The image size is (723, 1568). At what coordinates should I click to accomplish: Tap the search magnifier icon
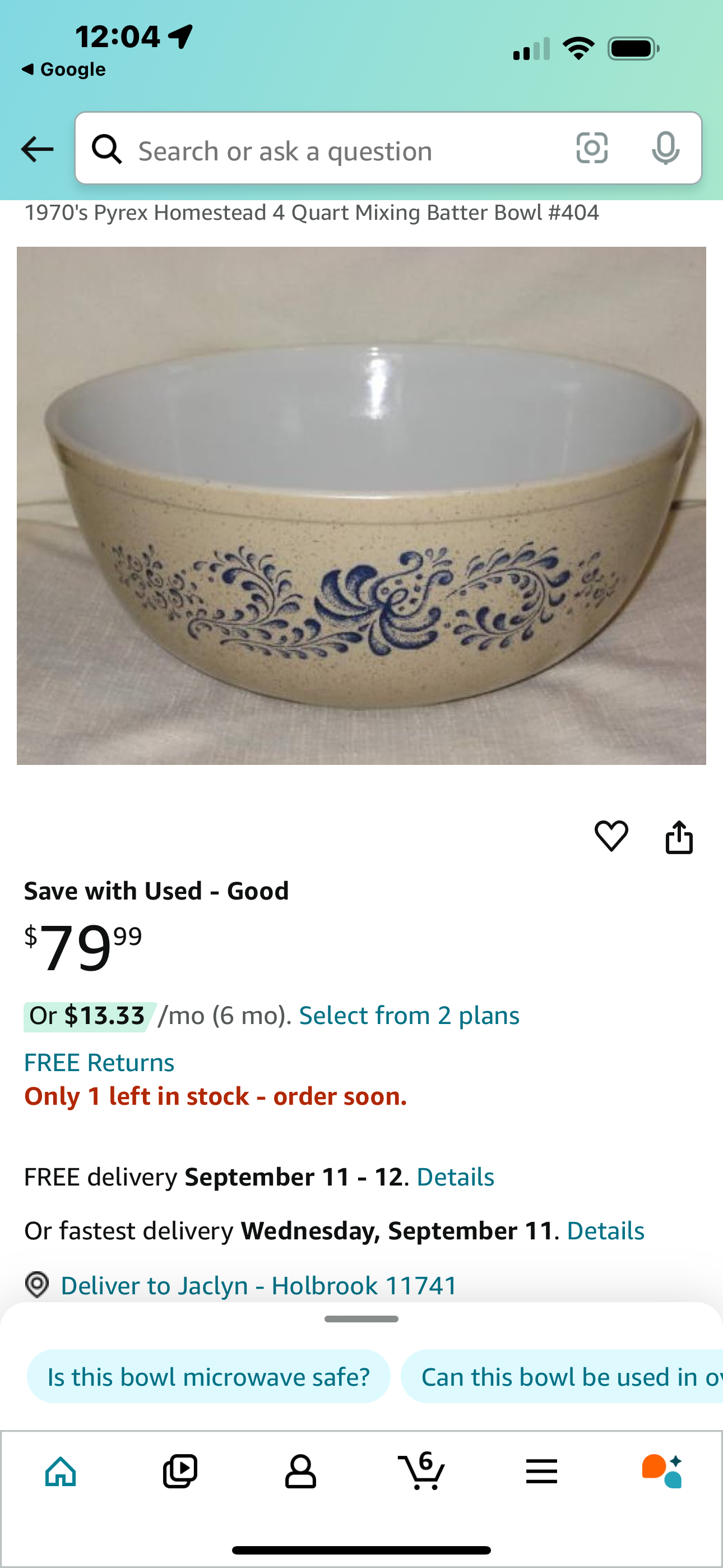(107, 149)
